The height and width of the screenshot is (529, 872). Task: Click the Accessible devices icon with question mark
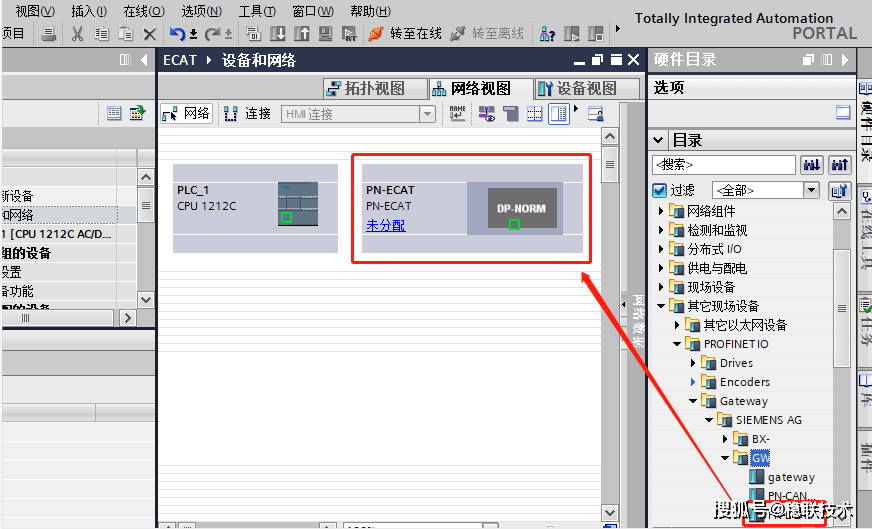pos(547,34)
